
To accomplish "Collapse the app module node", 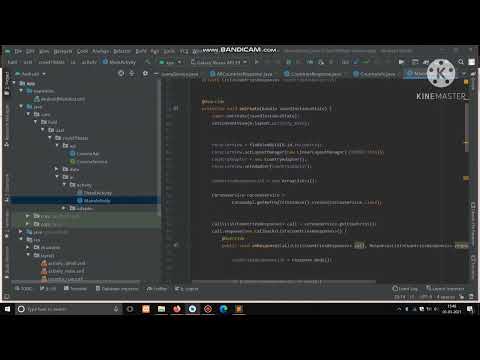I will pos(14,83).
